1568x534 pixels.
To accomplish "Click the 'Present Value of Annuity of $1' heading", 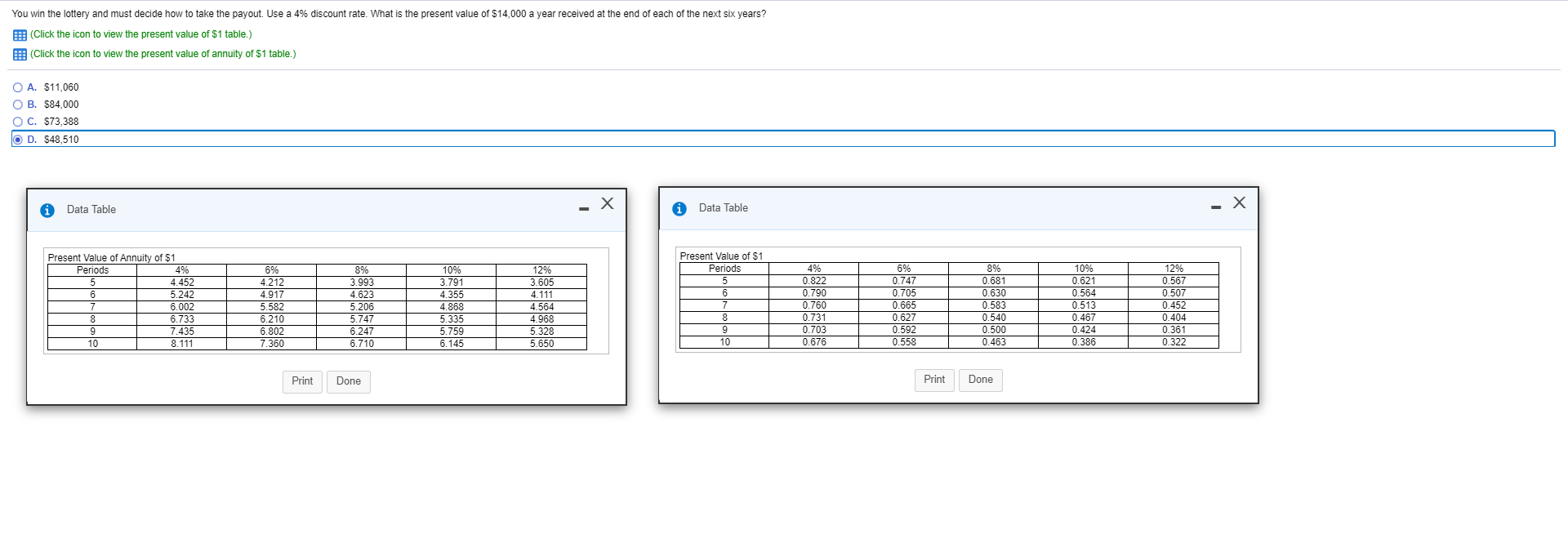I will tap(111, 258).
